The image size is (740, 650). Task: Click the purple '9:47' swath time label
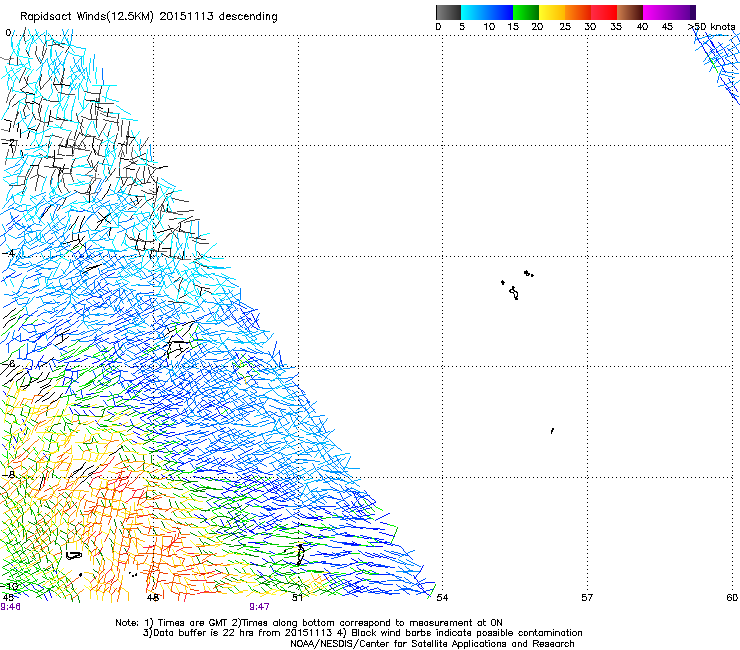(260, 607)
